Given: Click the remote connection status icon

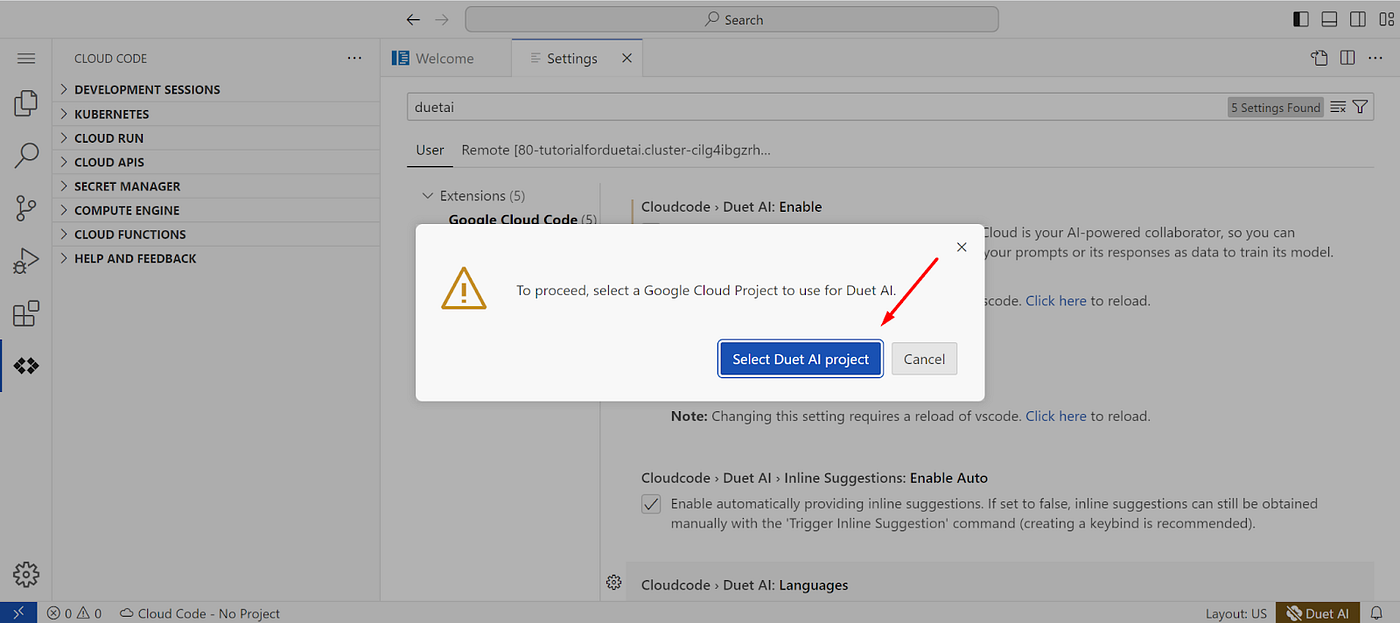Looking at the screenshot, I should coord(19,613).
